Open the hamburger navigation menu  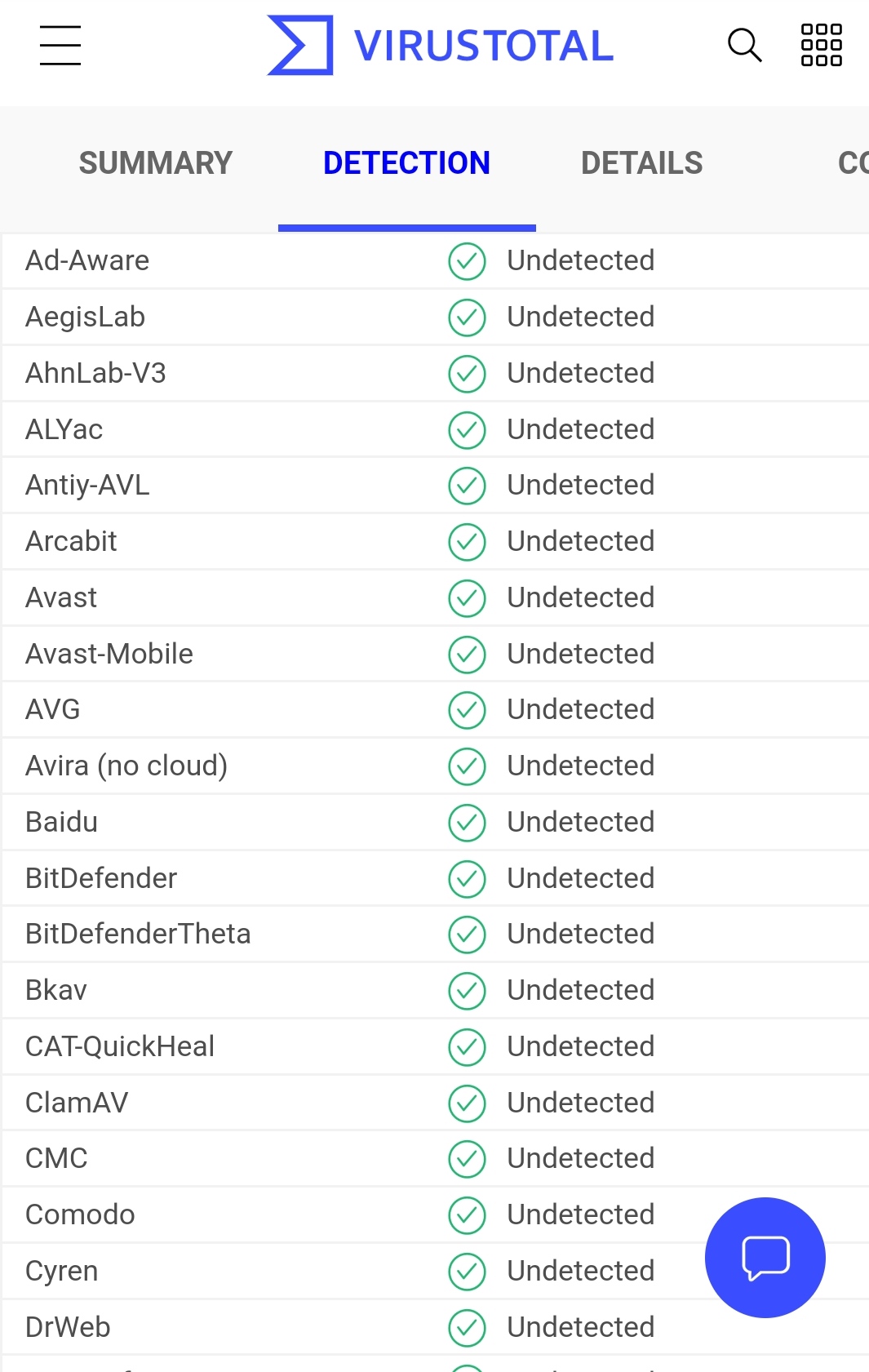(60, 45)
